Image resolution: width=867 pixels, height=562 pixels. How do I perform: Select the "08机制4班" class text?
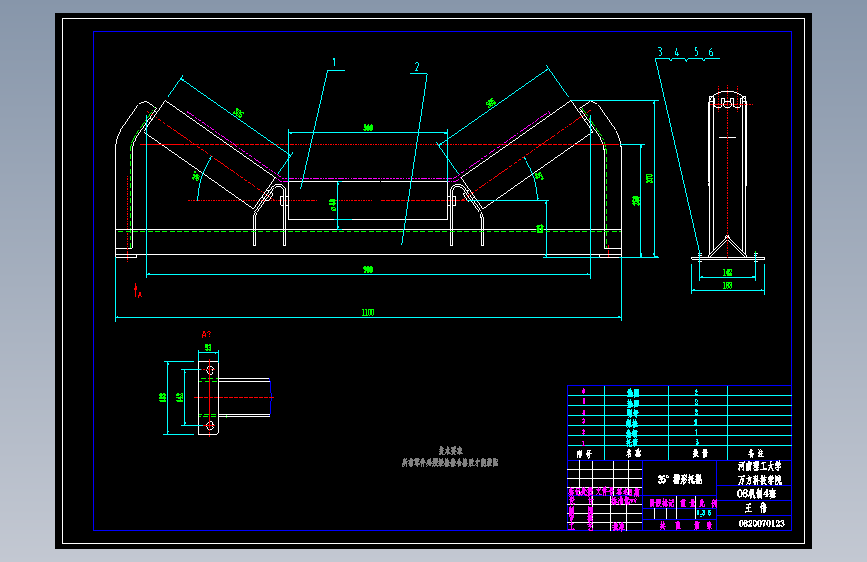point(756,493)
